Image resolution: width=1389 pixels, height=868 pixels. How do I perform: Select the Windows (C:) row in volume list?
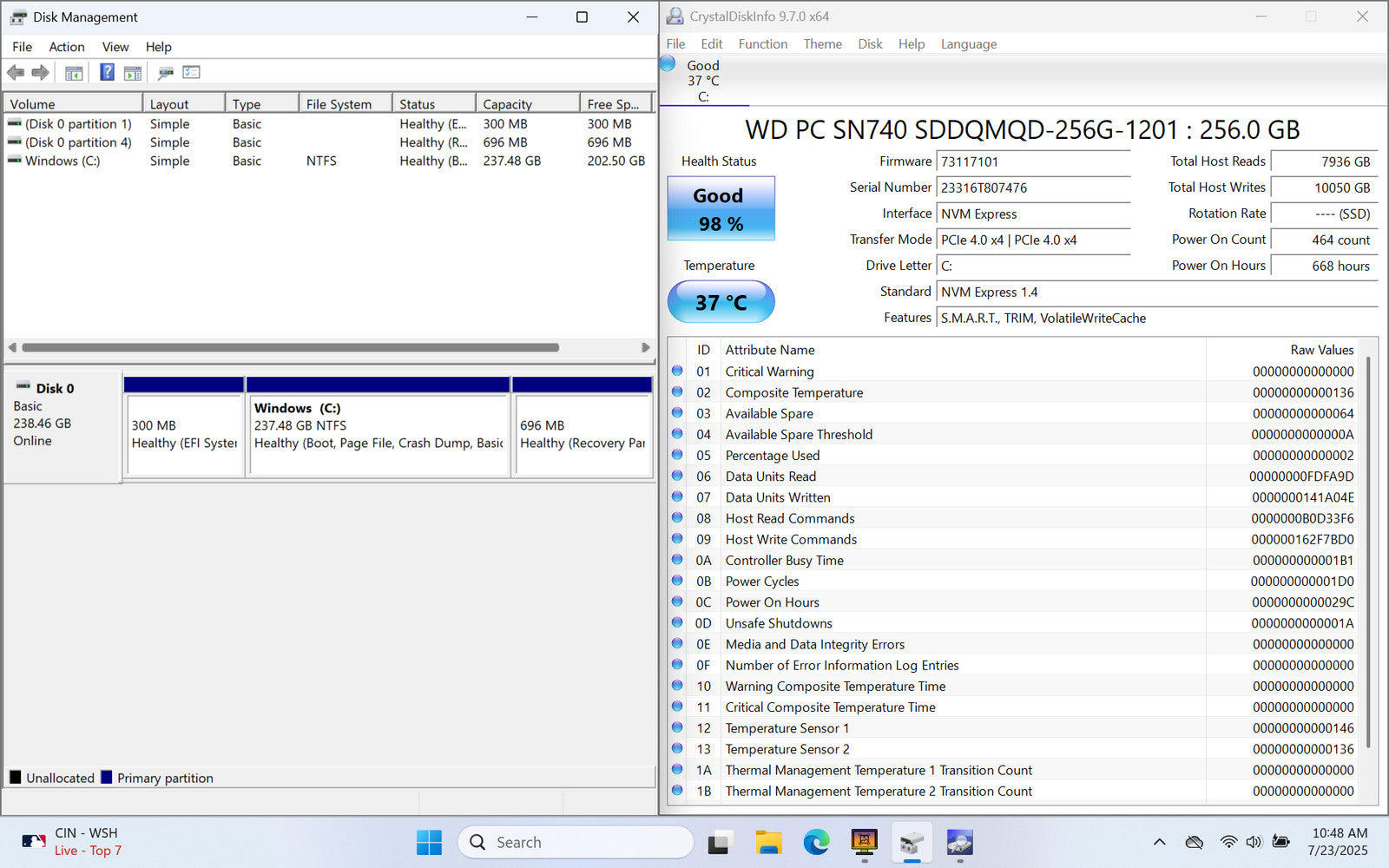tap(63, 161)
